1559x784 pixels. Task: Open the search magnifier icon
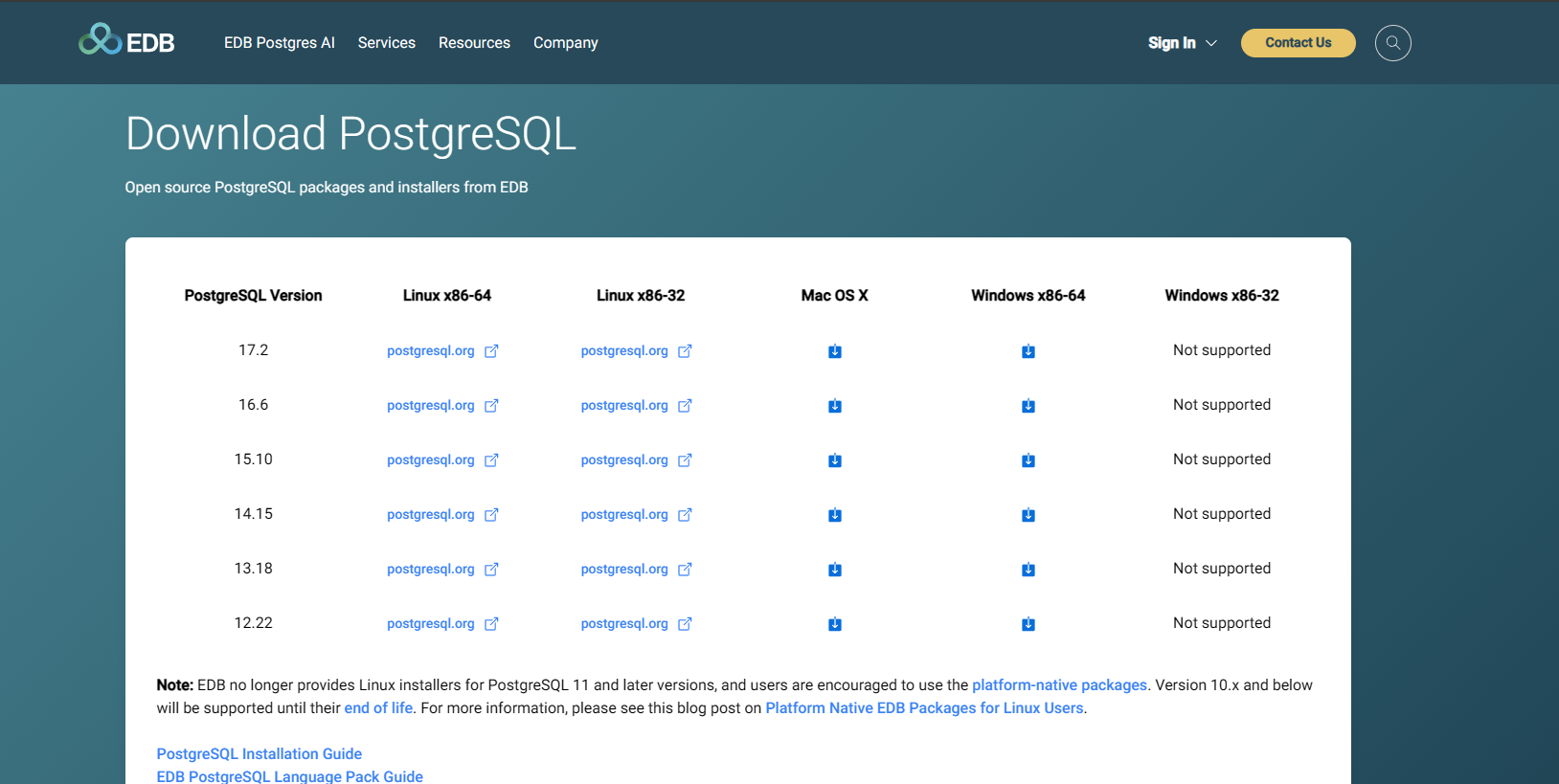(1392, 43)
